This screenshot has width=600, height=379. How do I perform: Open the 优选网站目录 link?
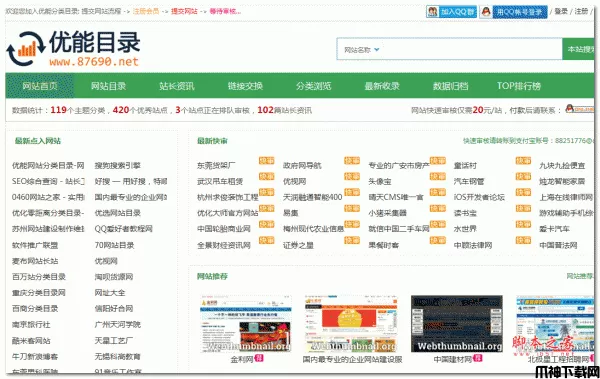click(x=117, y=213)
